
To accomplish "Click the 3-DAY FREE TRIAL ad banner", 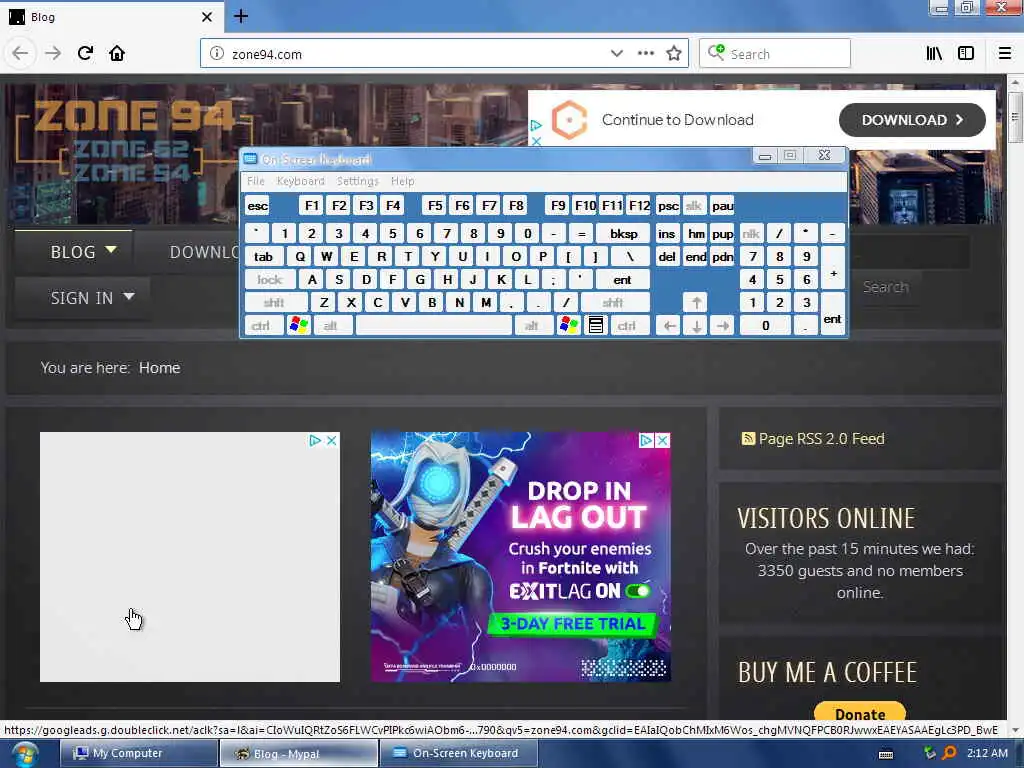I will coord(573,624).
